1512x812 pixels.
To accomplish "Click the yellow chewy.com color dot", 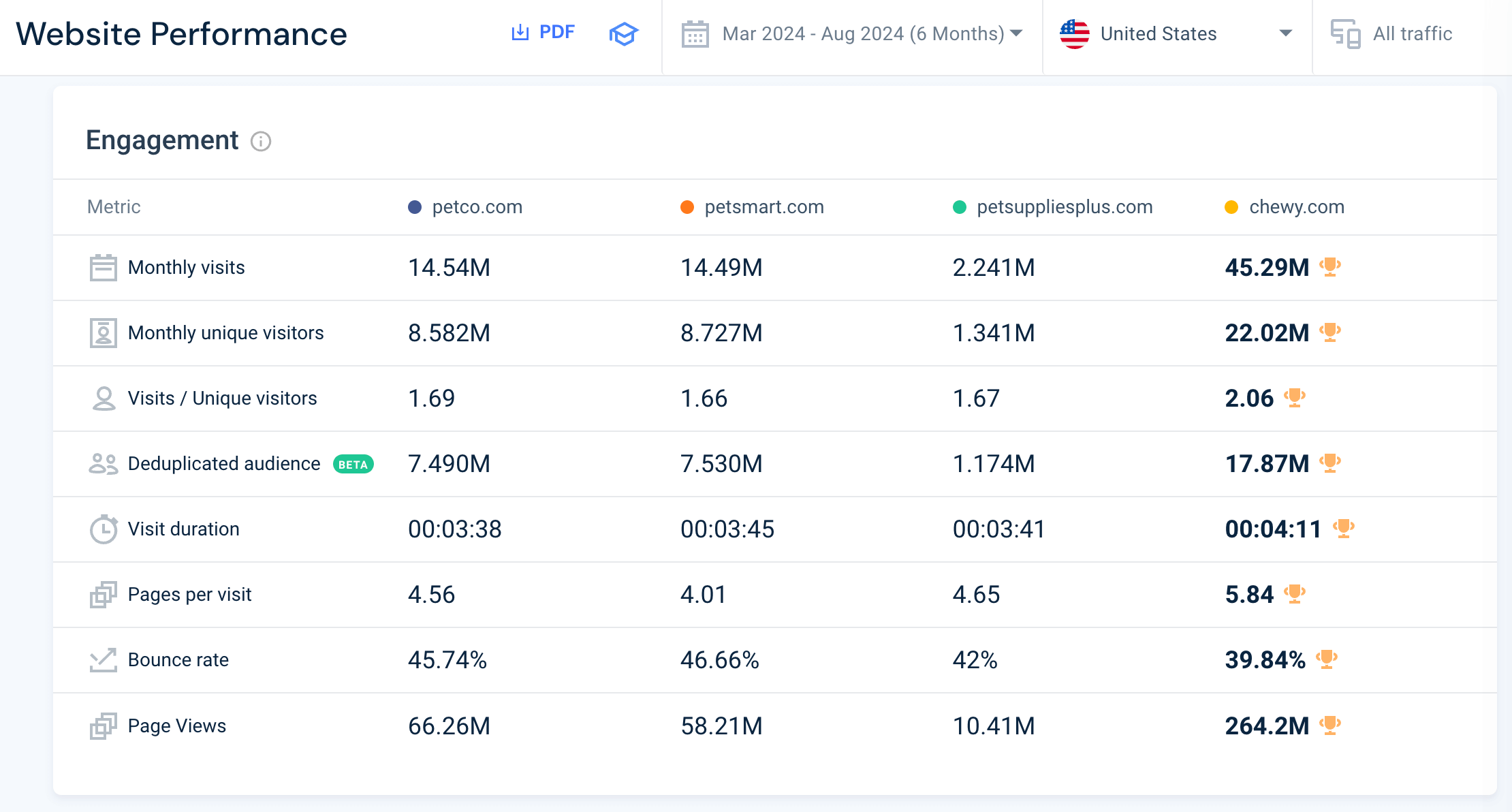I will tap(1231, 207).
